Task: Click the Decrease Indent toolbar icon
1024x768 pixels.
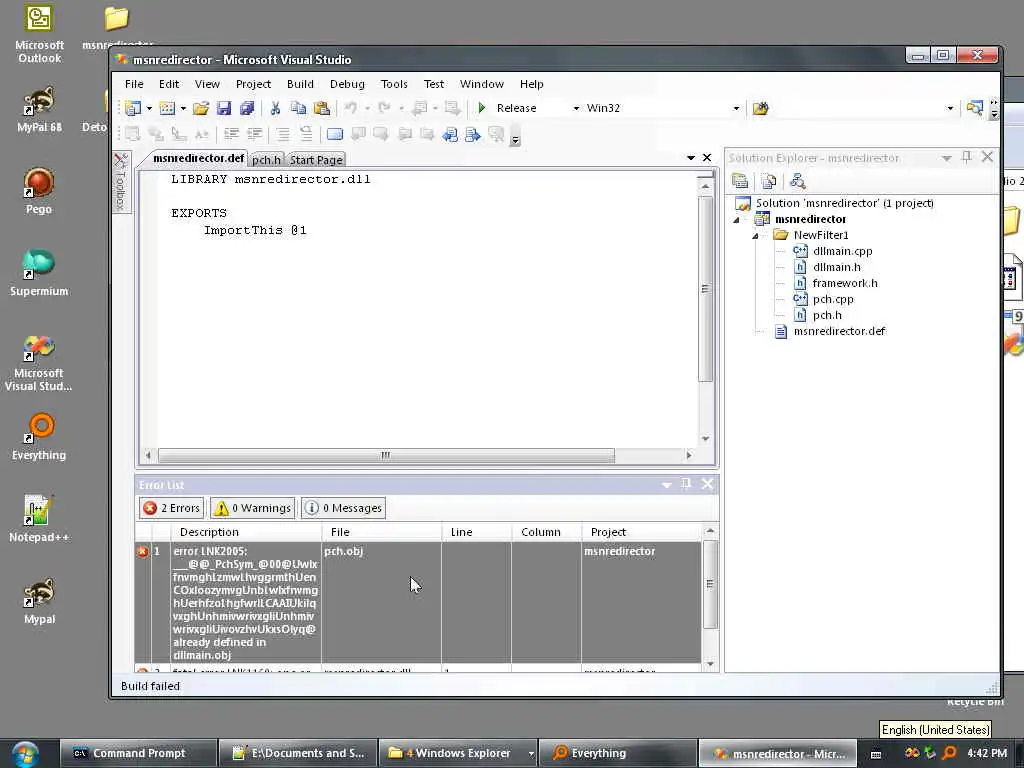Action: pyautogui.click(x=231, y=135)
